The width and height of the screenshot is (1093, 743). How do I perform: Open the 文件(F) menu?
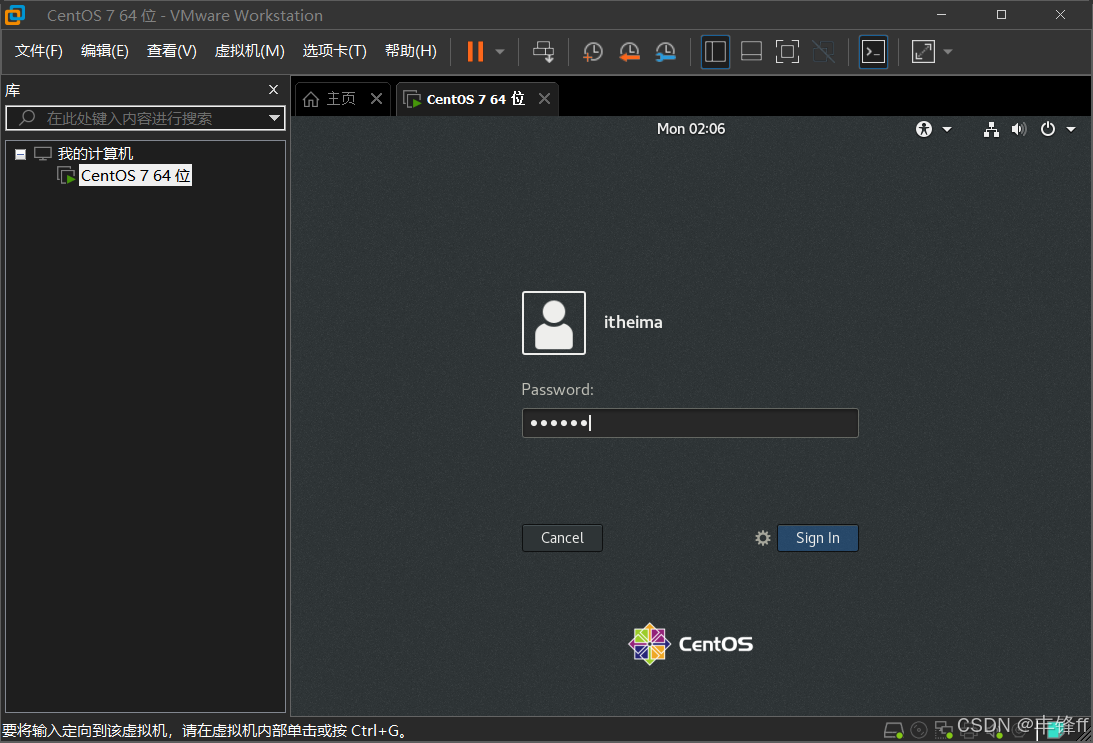coord(39,51)
